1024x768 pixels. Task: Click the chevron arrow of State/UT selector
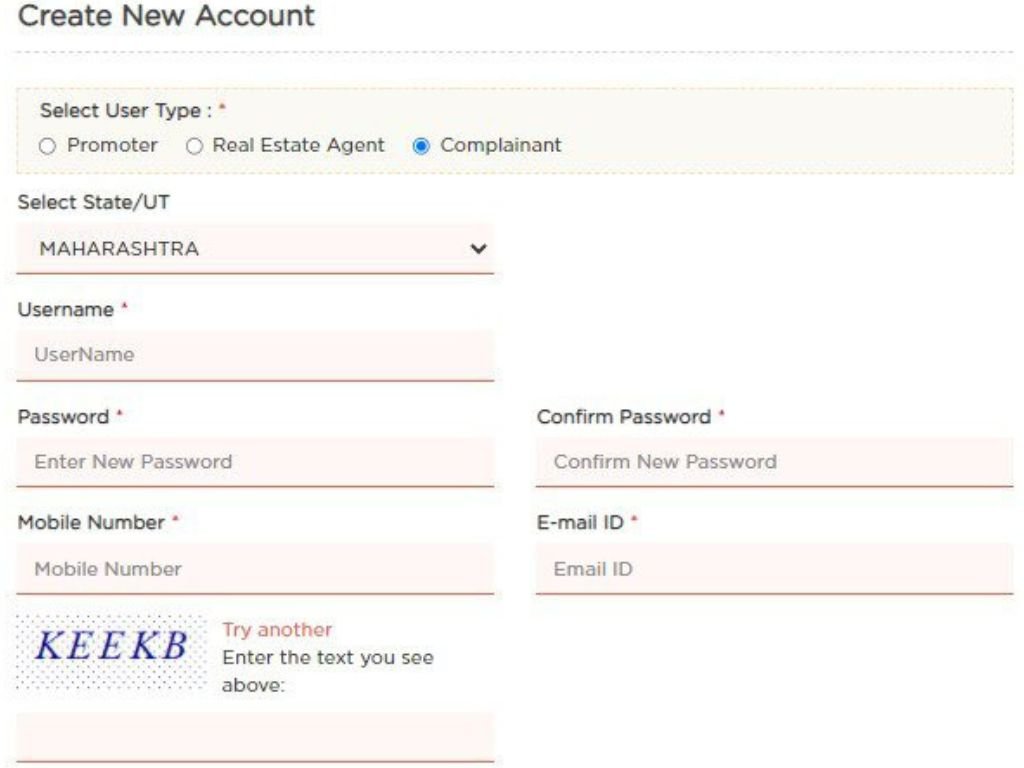(479, 249)
